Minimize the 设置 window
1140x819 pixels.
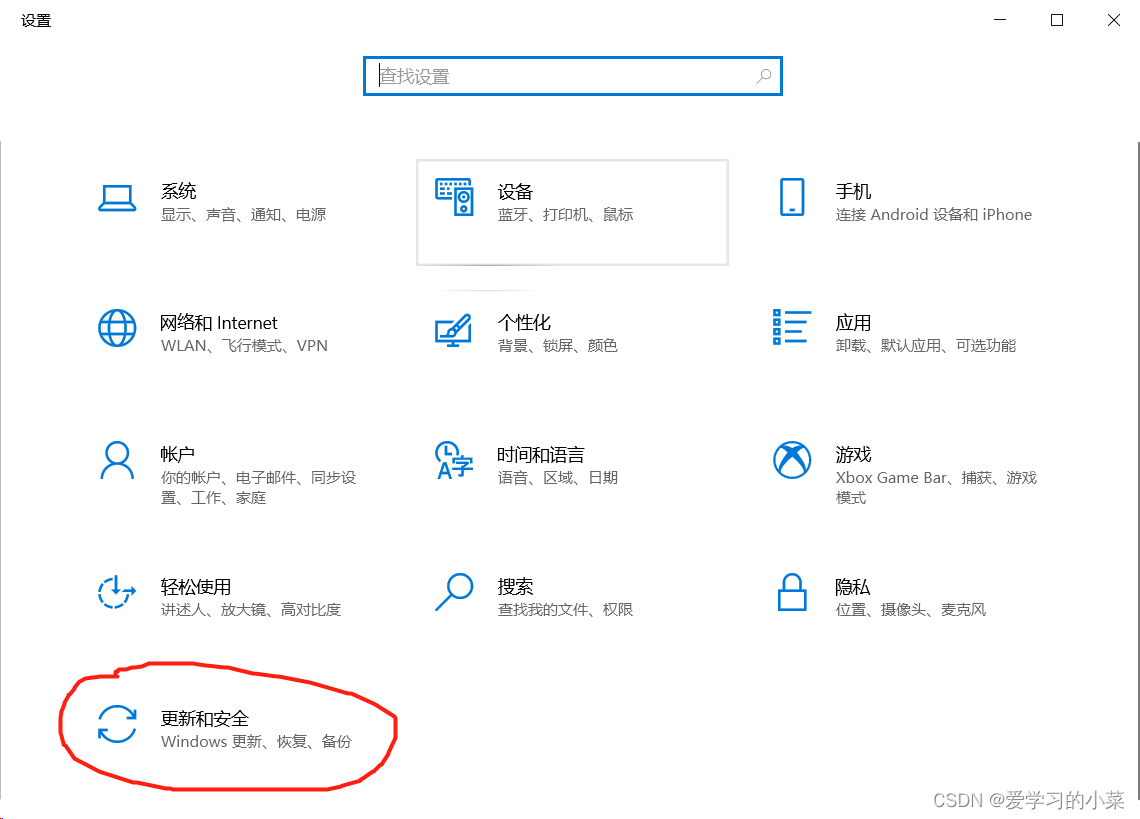[x=1000, y=20]
